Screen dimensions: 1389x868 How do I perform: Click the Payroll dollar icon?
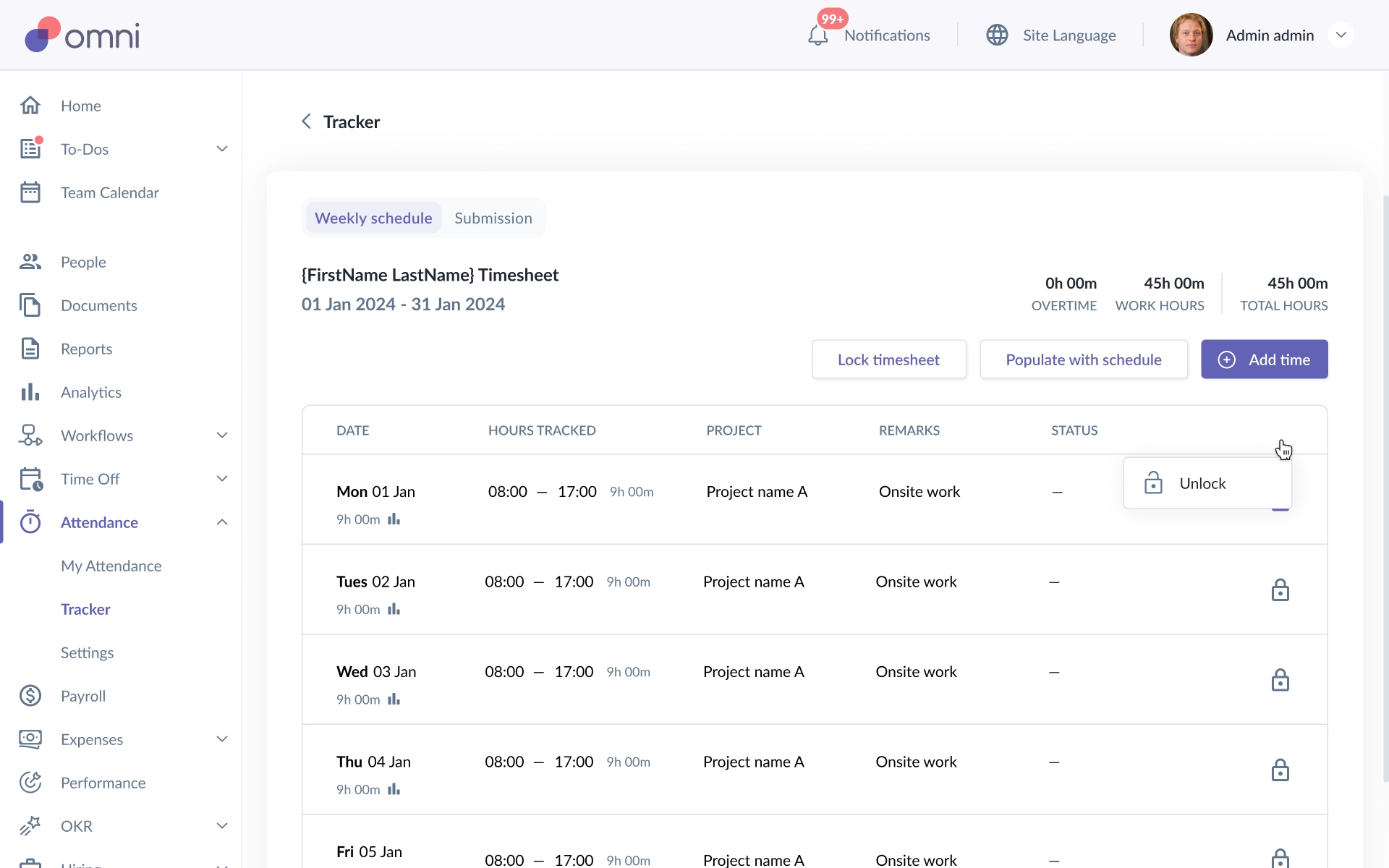click(x=30, y=696)
